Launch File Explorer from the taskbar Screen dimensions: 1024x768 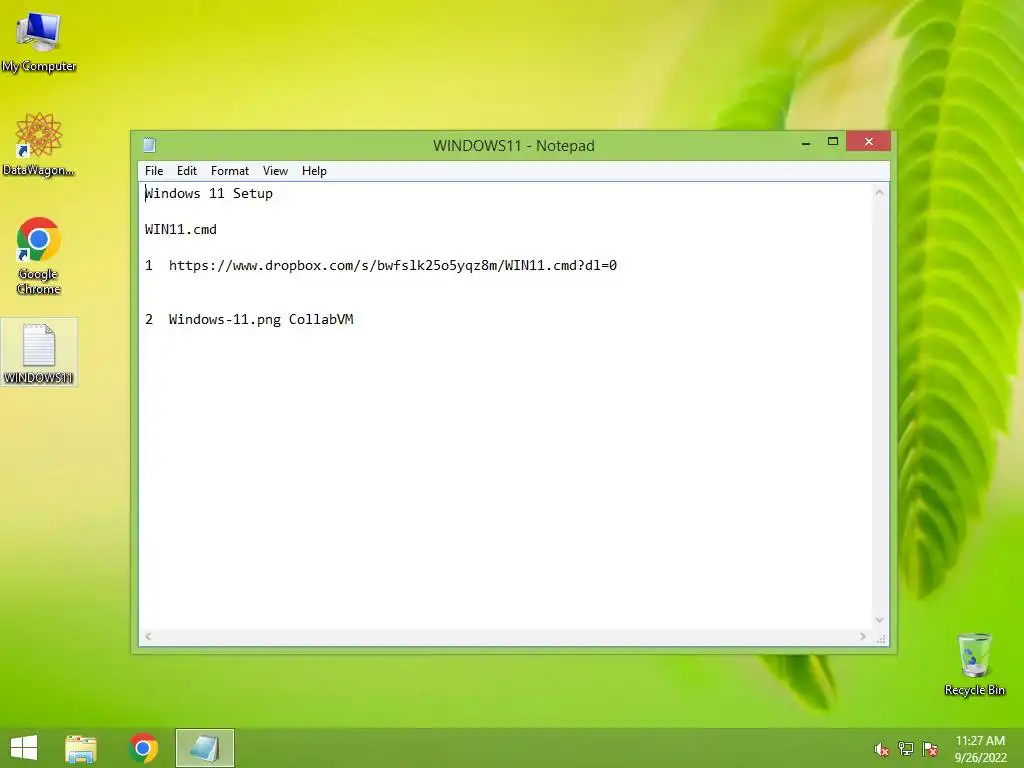[x=81, y=748]
